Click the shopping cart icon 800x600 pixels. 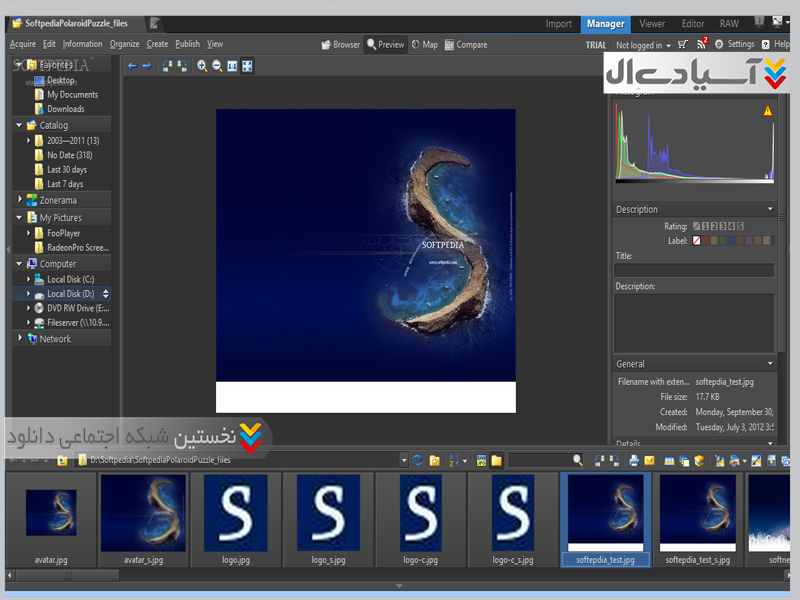coord(682,44)
